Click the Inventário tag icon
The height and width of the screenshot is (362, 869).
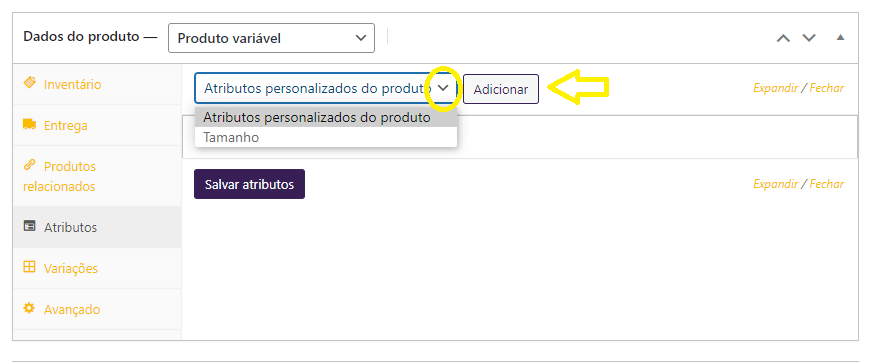tap(29, 83)
